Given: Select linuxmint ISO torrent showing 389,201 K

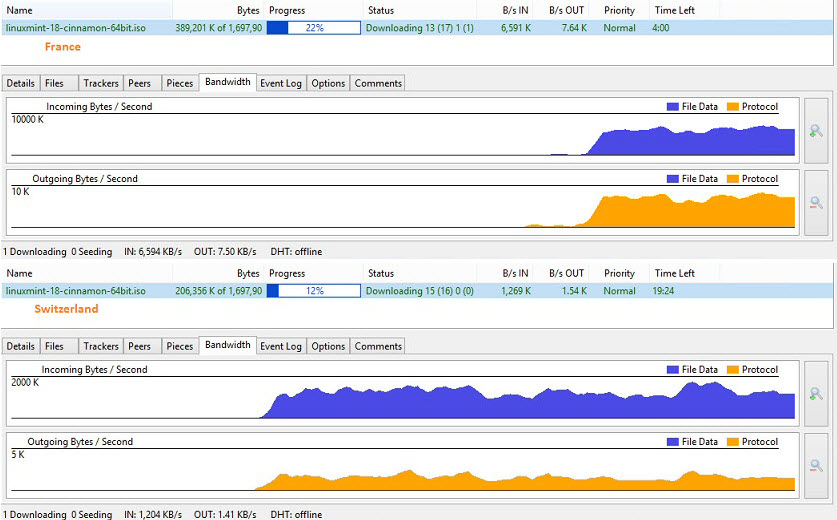Looking at the screenshot, I should 416,28.
